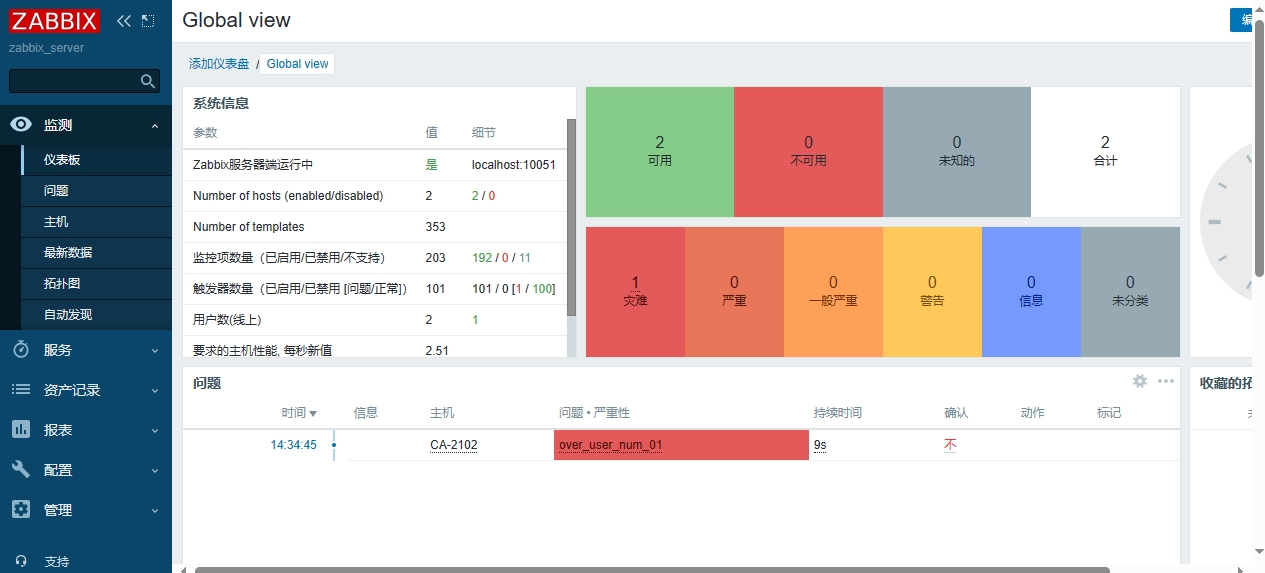Open 最新数据 in monitoring submenu
Viewport: 1265px width, 573px height.
pos(68,253)
